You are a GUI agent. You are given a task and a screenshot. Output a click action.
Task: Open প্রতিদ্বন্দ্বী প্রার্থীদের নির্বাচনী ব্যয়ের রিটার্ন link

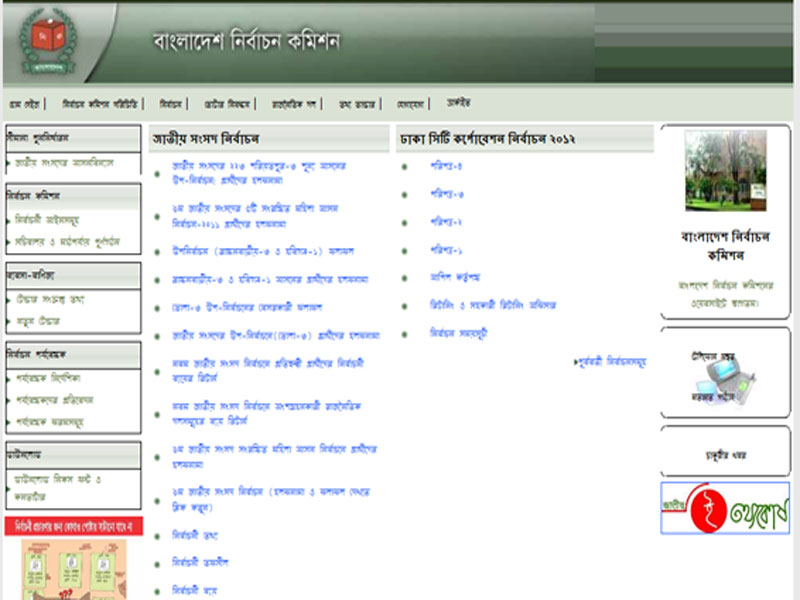coord(268,370)
